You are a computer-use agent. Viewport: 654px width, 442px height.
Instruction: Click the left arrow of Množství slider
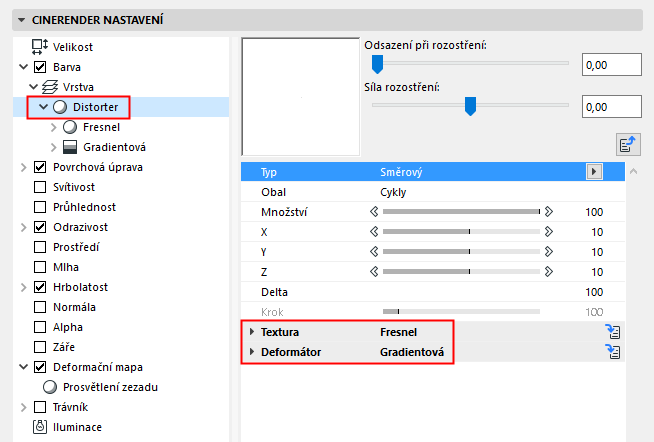pos(374,212)
